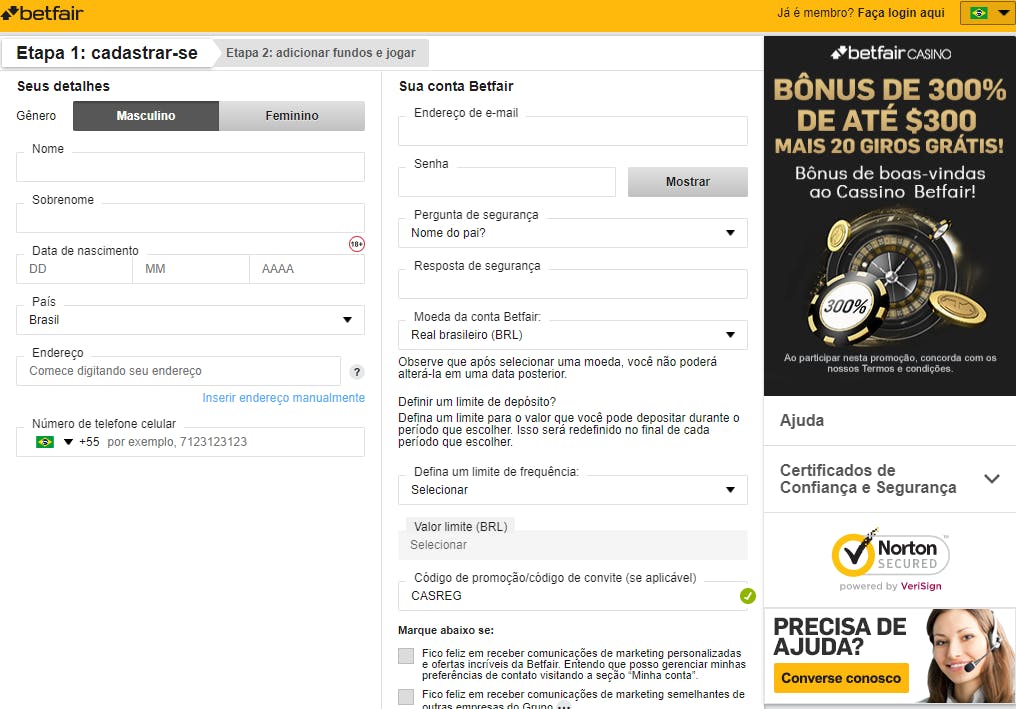This screenshot has height=709, width=1016.
Task: Open the País dropdown showing Brasil
Action: [190, 320]
